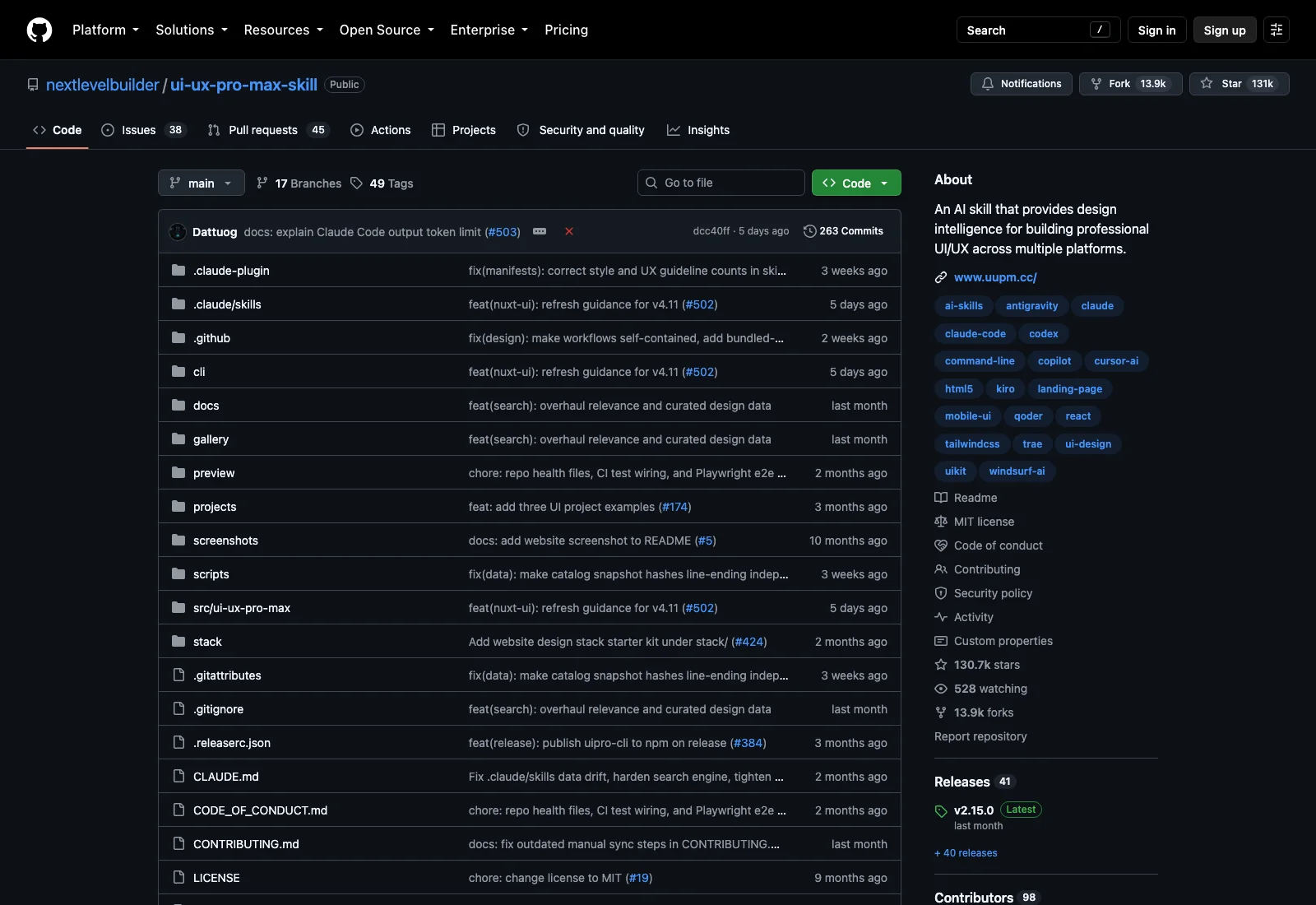1316x905 pixels.
Task: Expand the Platform menu
Action: [x=105, y=30]
